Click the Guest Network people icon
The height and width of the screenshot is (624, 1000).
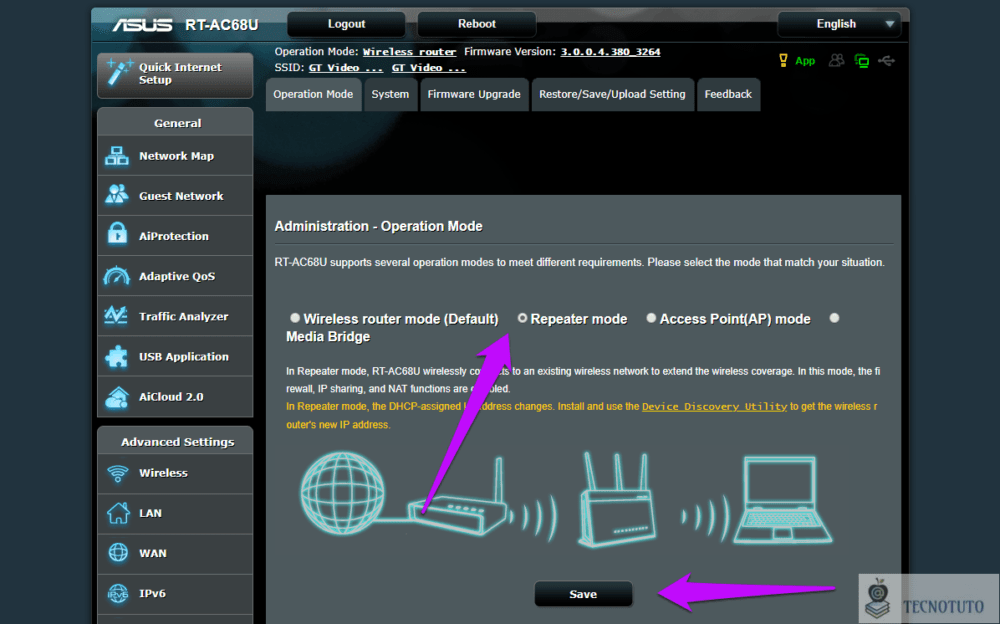click(117, 195)
